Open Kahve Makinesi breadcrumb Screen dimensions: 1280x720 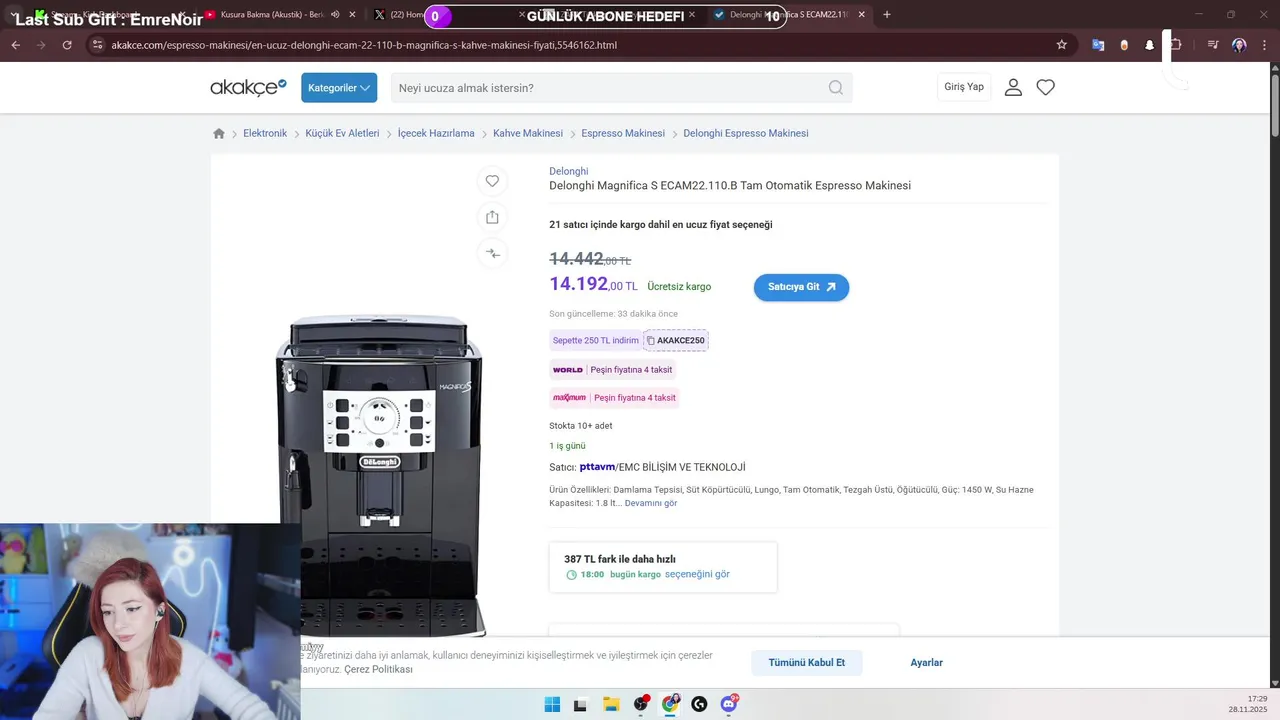click(528, 133)
